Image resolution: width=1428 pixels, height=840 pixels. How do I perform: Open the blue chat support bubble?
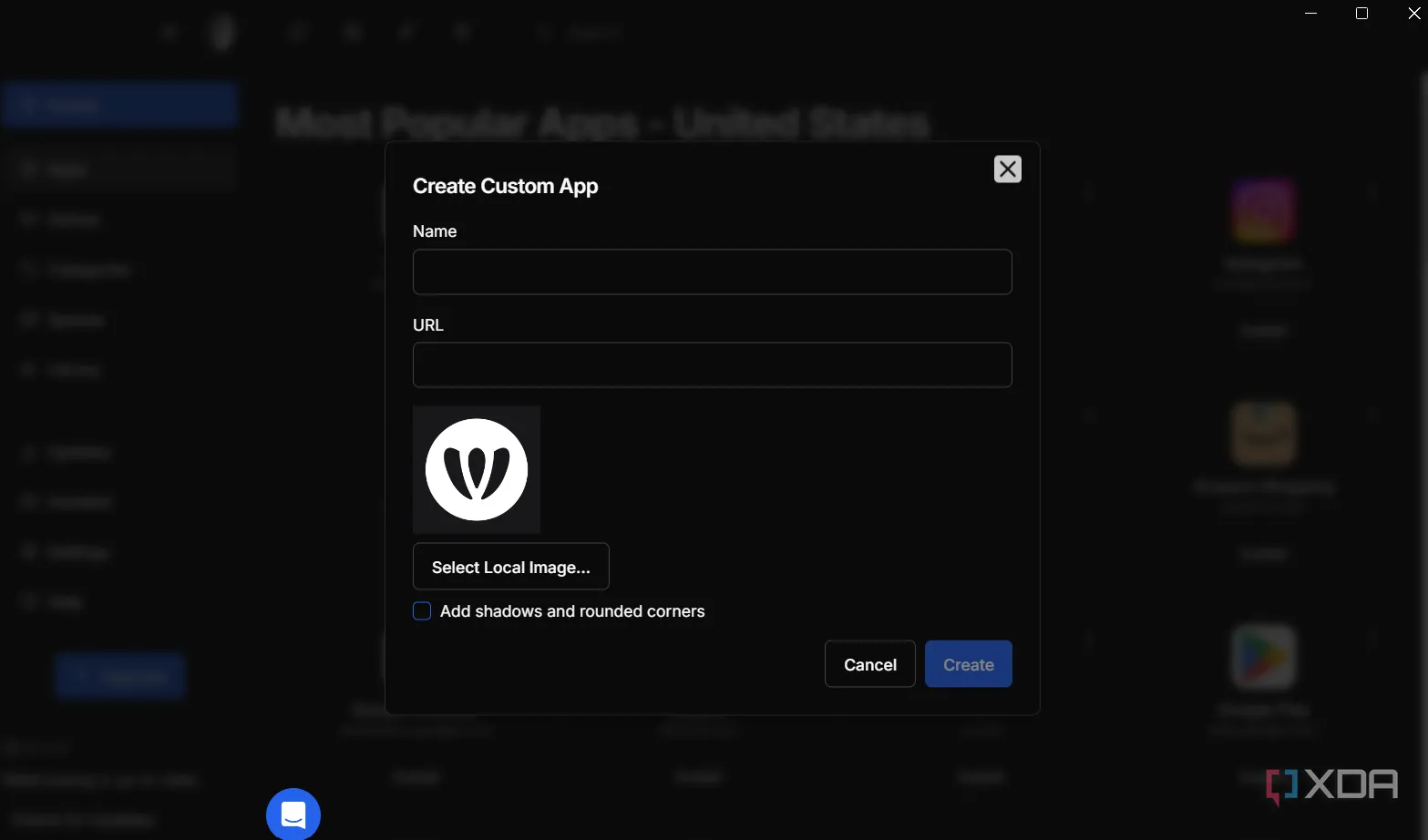pyautogui.click(x=293, y=814)
